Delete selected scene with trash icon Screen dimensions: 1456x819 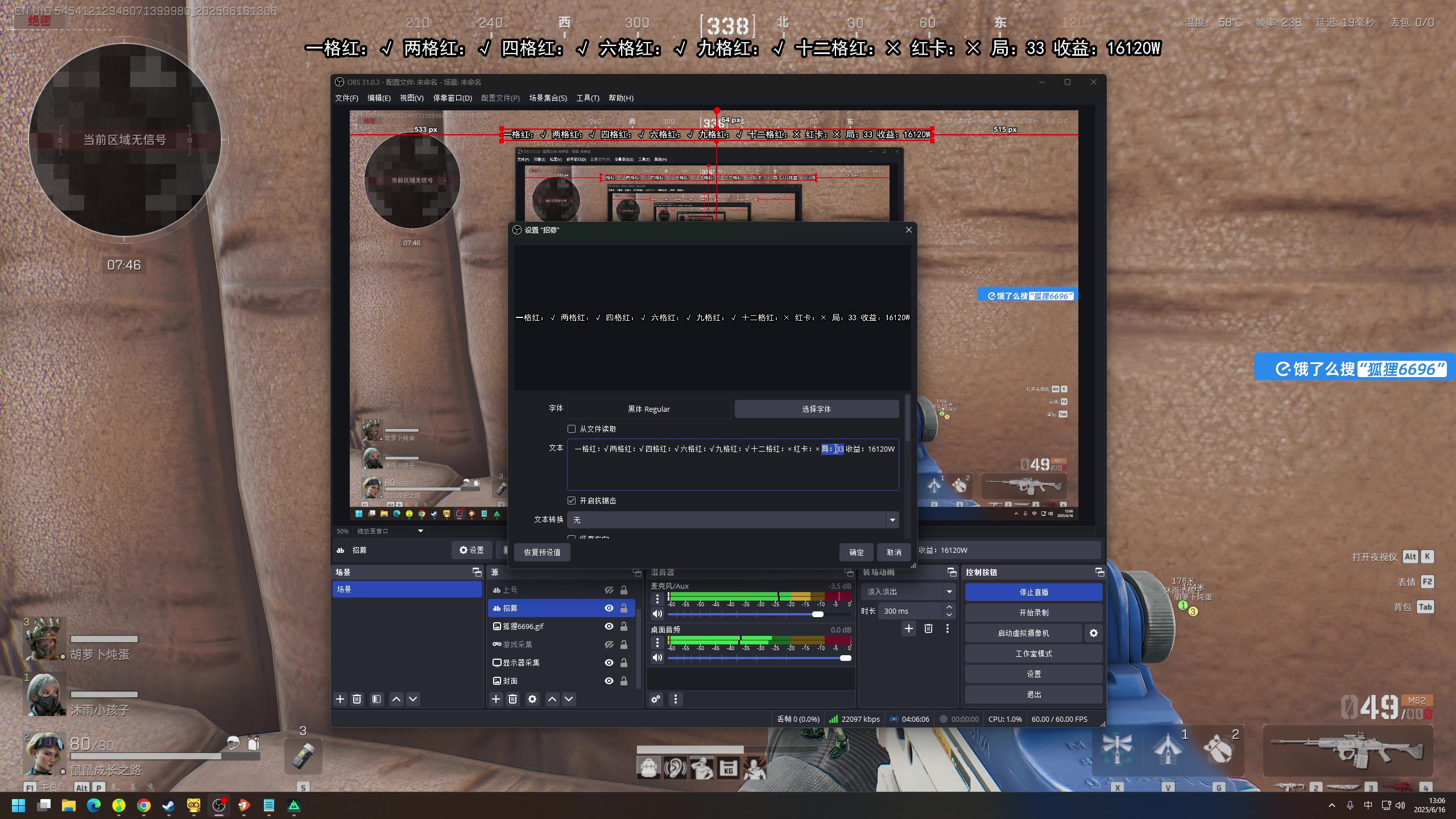(x=357, y=699)
